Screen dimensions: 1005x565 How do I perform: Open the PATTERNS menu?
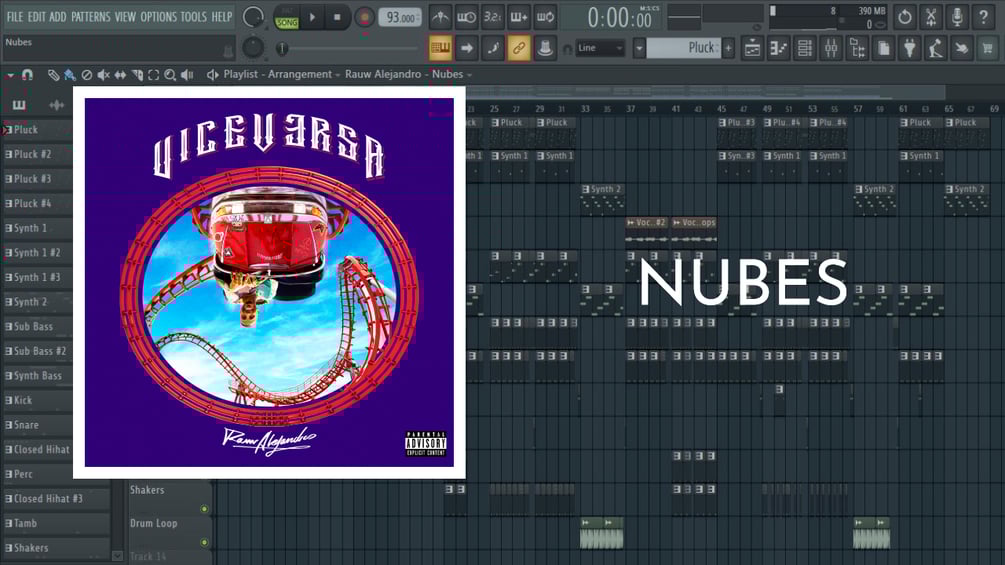point(90,17)
